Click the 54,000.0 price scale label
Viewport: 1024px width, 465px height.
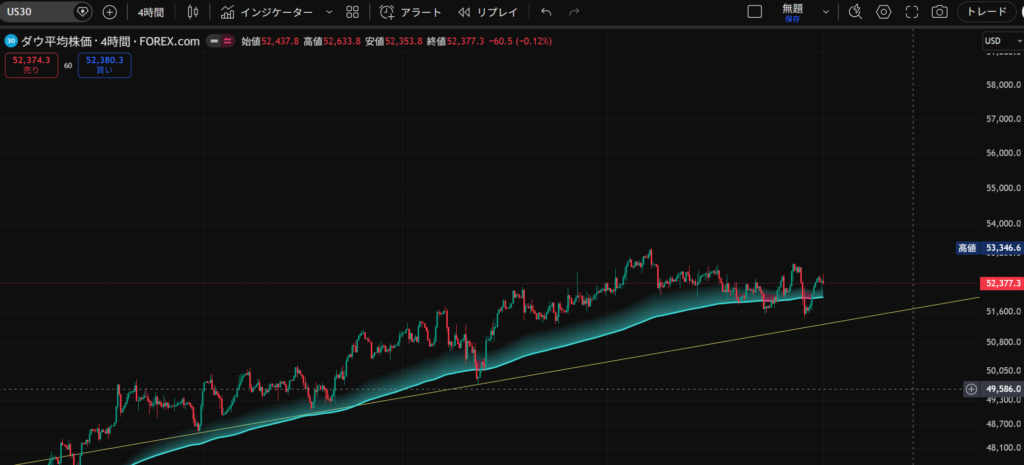tap(1003, 224)
